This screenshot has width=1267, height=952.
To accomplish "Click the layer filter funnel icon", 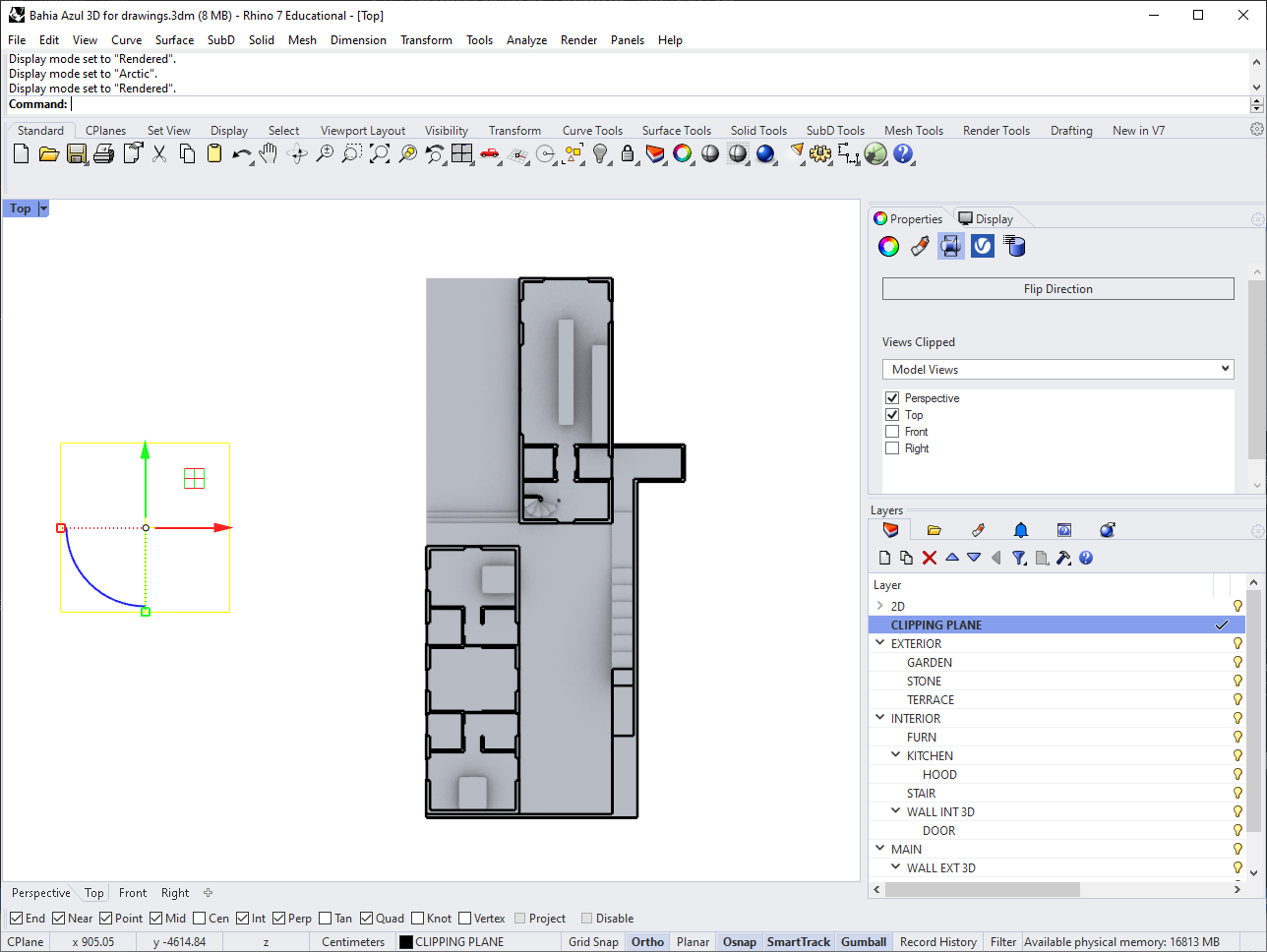I will pyautogui.click(x=1019, y=558).
